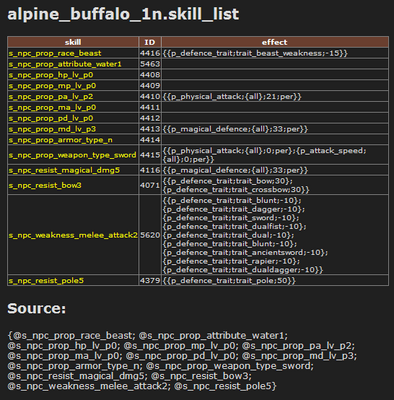The width and height of the screenshot is (394, 400).
Task: Click the effect cell in the s_npc_prop_md_lv_p3 row
Action: 275,129
